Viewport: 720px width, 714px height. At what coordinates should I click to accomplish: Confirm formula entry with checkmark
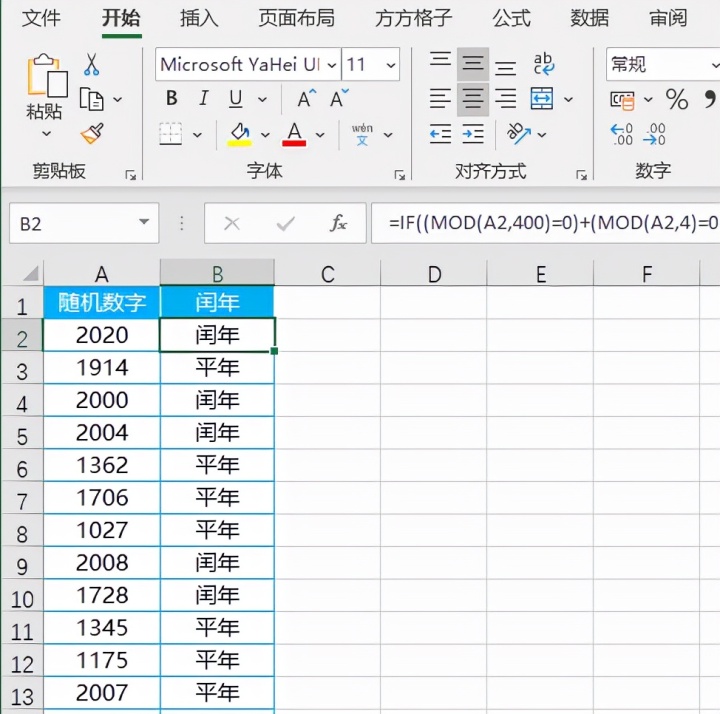(x=285, y=224)
